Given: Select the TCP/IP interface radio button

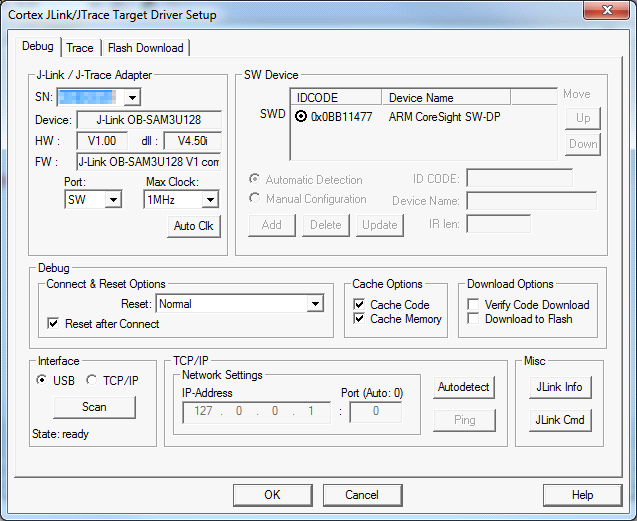Looking at the screenshot, I should tap(91, 380).
